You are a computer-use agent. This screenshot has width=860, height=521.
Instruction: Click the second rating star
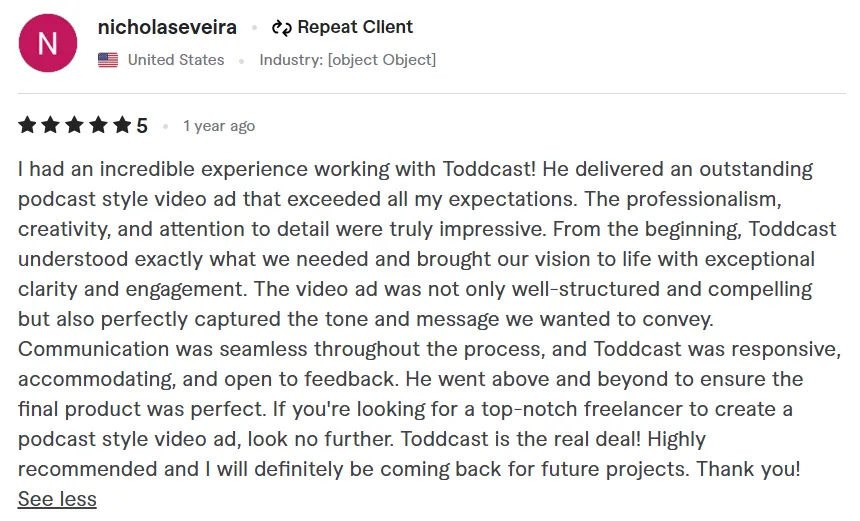pos(51,125)
